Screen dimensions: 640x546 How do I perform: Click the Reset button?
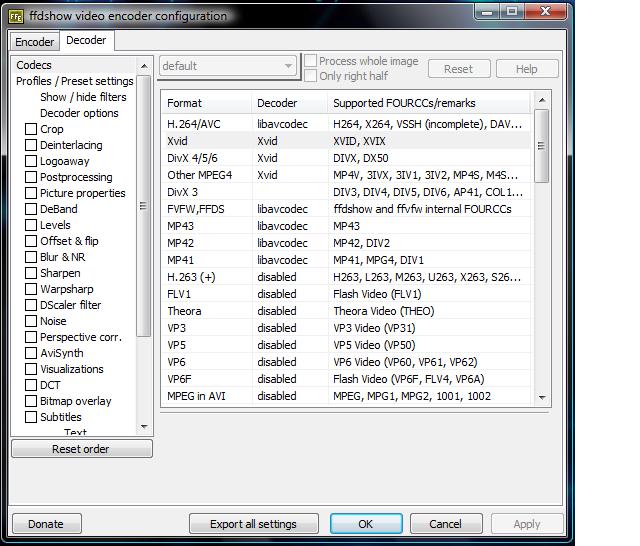(x=459, y=69)
